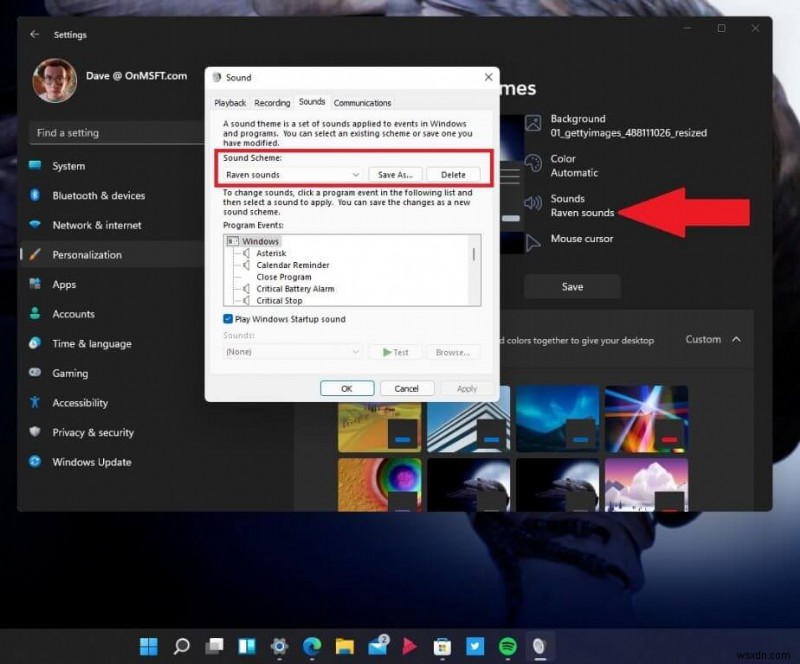Open the Sound Scheme dropdown

289,174
